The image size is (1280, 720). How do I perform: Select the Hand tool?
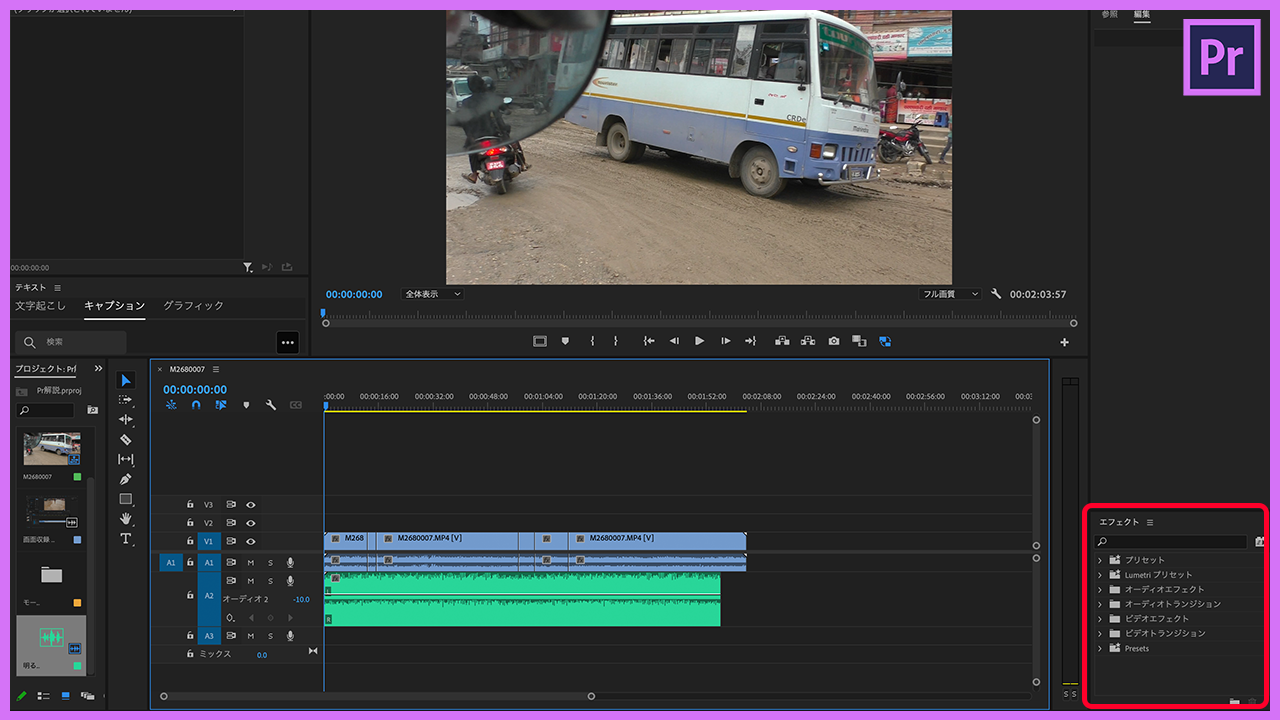coord(126,519)
